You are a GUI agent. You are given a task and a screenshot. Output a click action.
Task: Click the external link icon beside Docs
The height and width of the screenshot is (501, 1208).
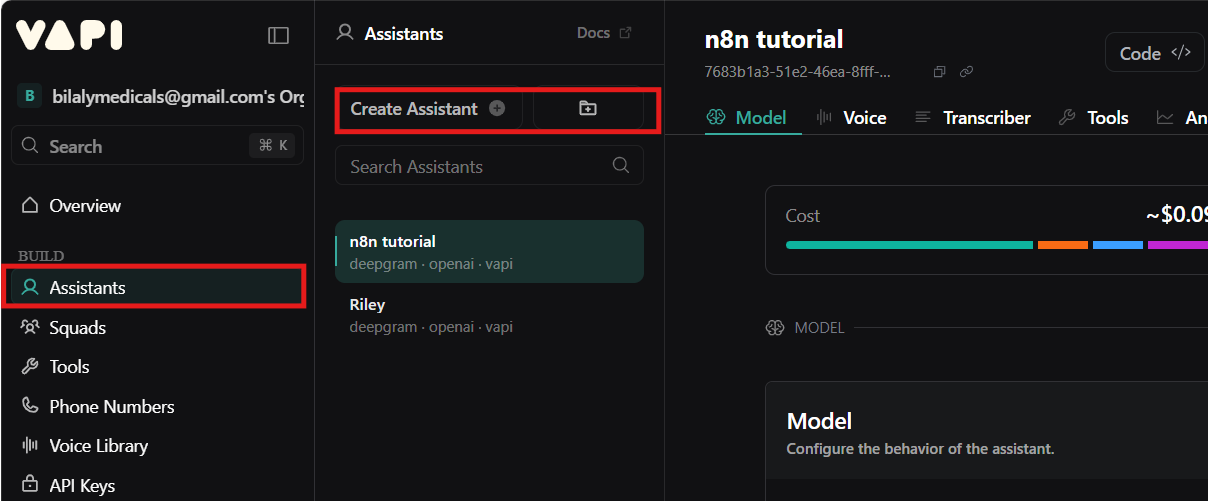626,33
